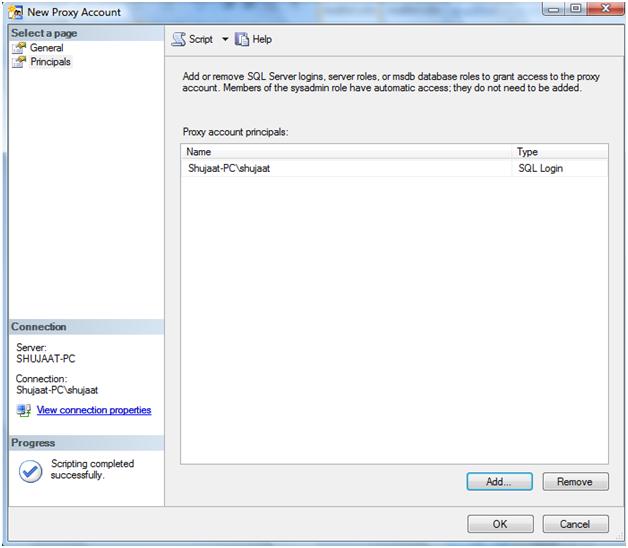Remove the selected principal with the Remove button

[x=575, y=482]
